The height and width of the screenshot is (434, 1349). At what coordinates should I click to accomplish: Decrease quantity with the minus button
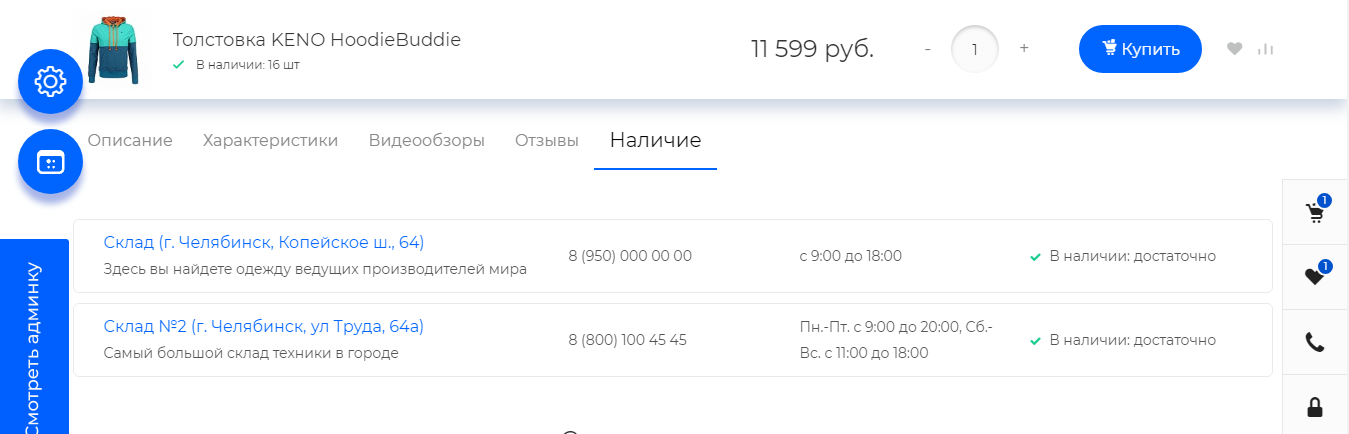(x=928, y=49)
